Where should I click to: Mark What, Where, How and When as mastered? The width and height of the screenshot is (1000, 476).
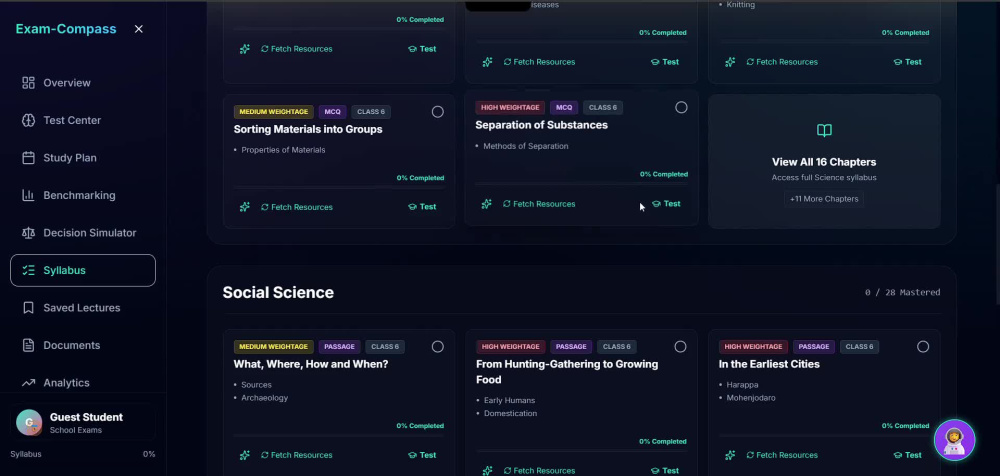438,346
